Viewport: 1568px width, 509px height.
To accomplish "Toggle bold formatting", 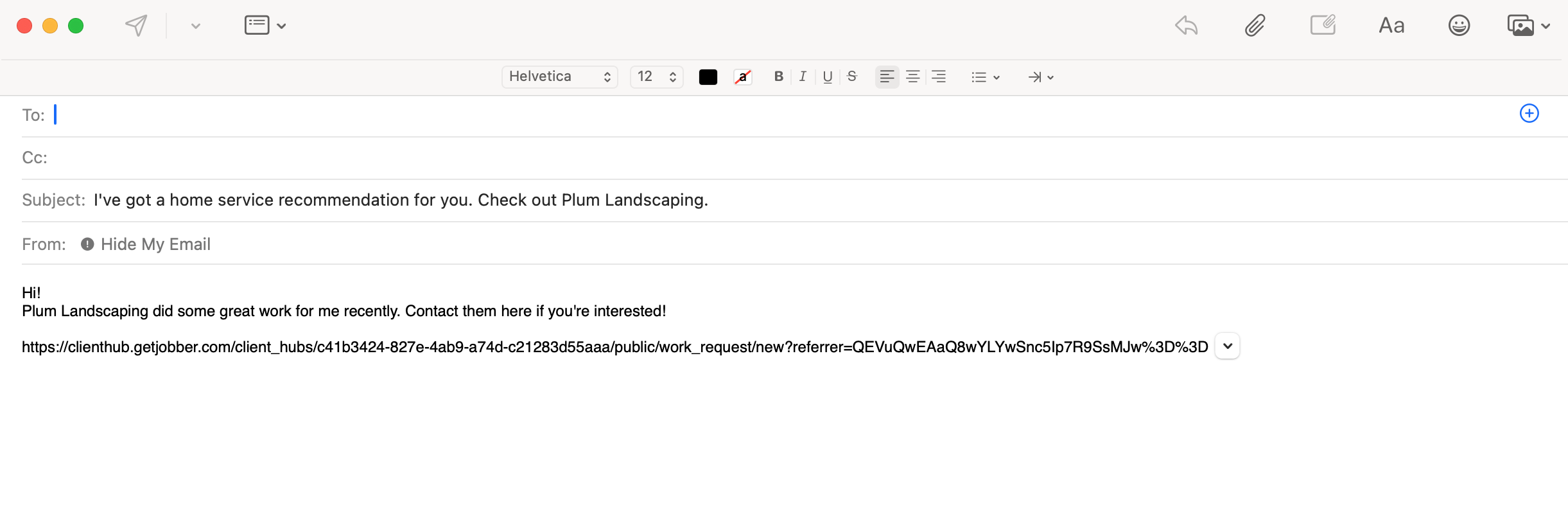I will coord(778,76).
